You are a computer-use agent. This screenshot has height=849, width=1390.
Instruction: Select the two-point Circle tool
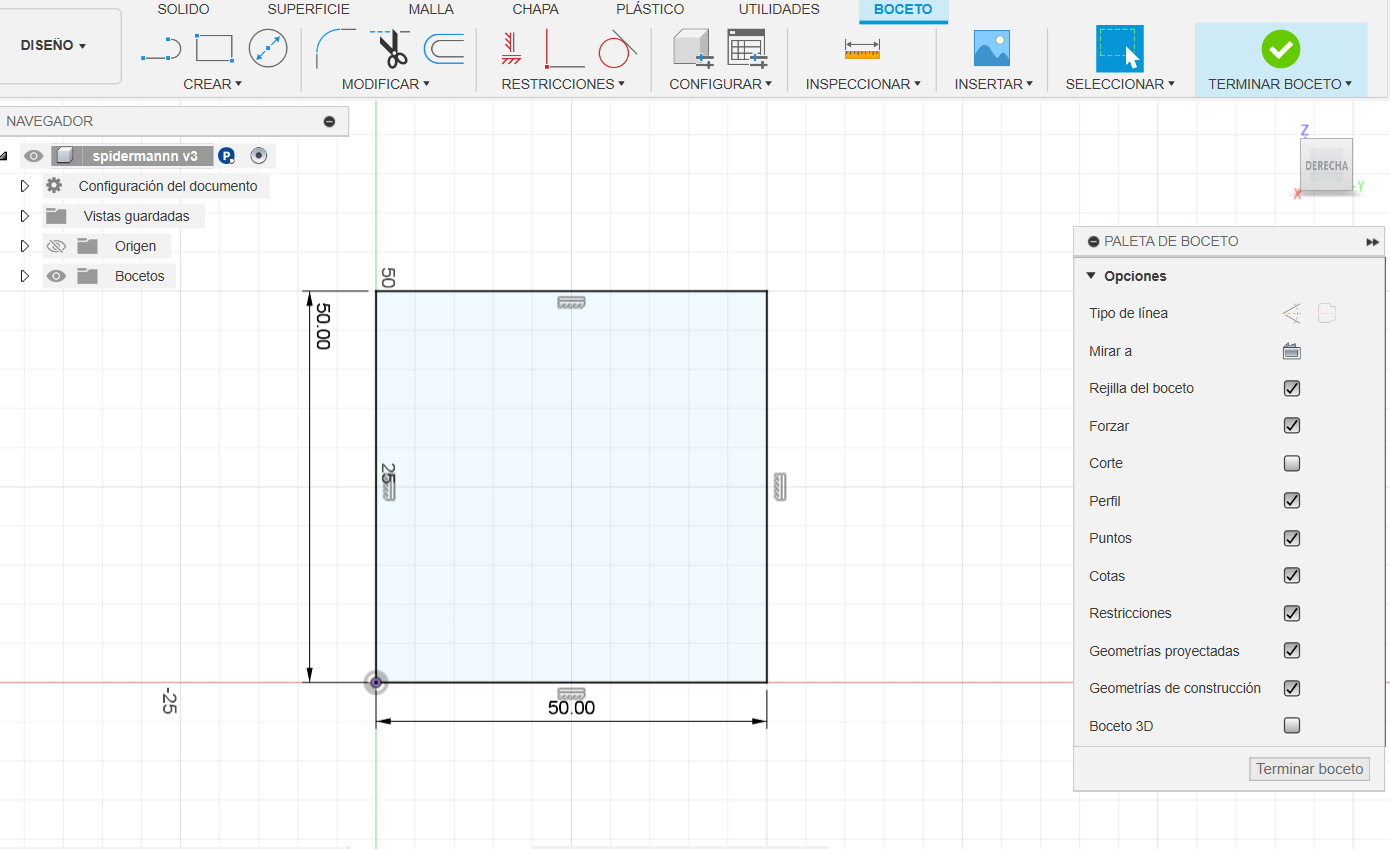[x=267, y=48]
